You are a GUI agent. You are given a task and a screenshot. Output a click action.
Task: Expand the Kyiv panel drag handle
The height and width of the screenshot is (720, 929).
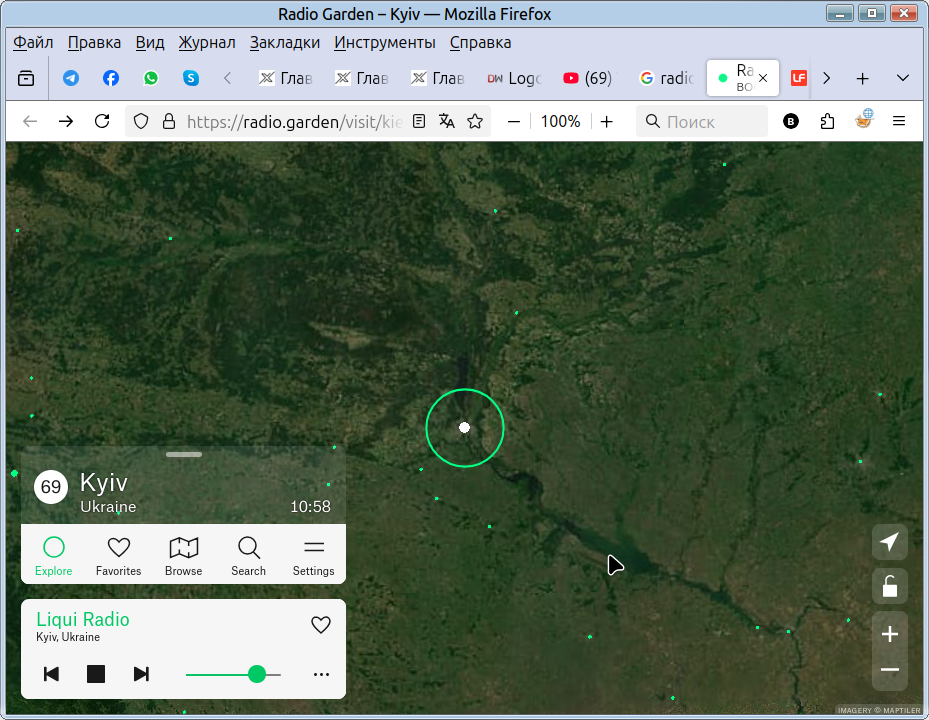point(184,455)
